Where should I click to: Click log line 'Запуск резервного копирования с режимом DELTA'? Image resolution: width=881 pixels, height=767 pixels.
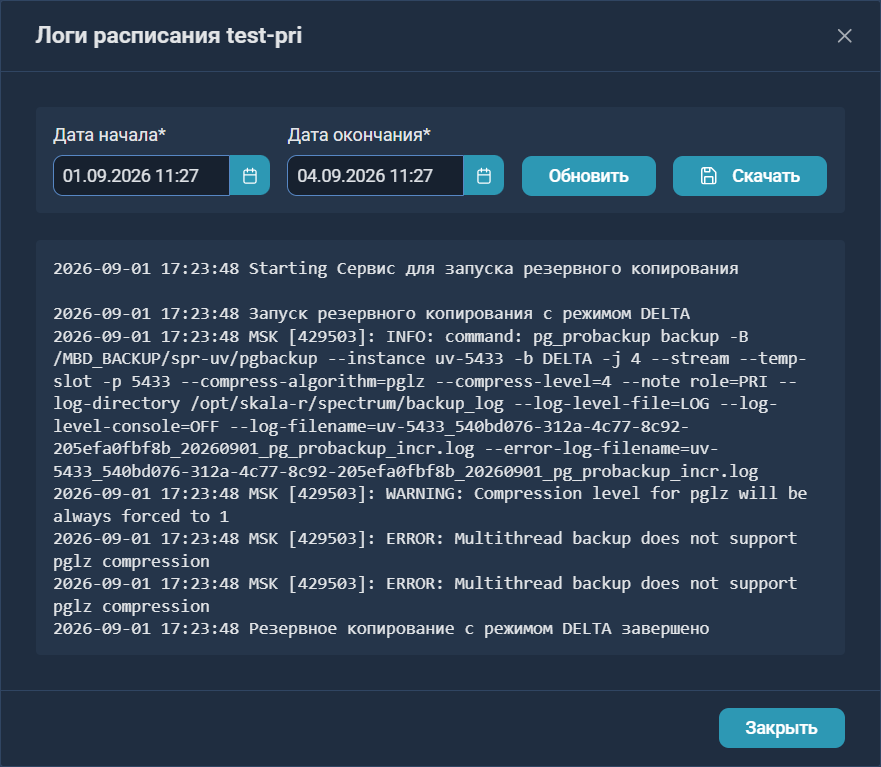(371, 314)
